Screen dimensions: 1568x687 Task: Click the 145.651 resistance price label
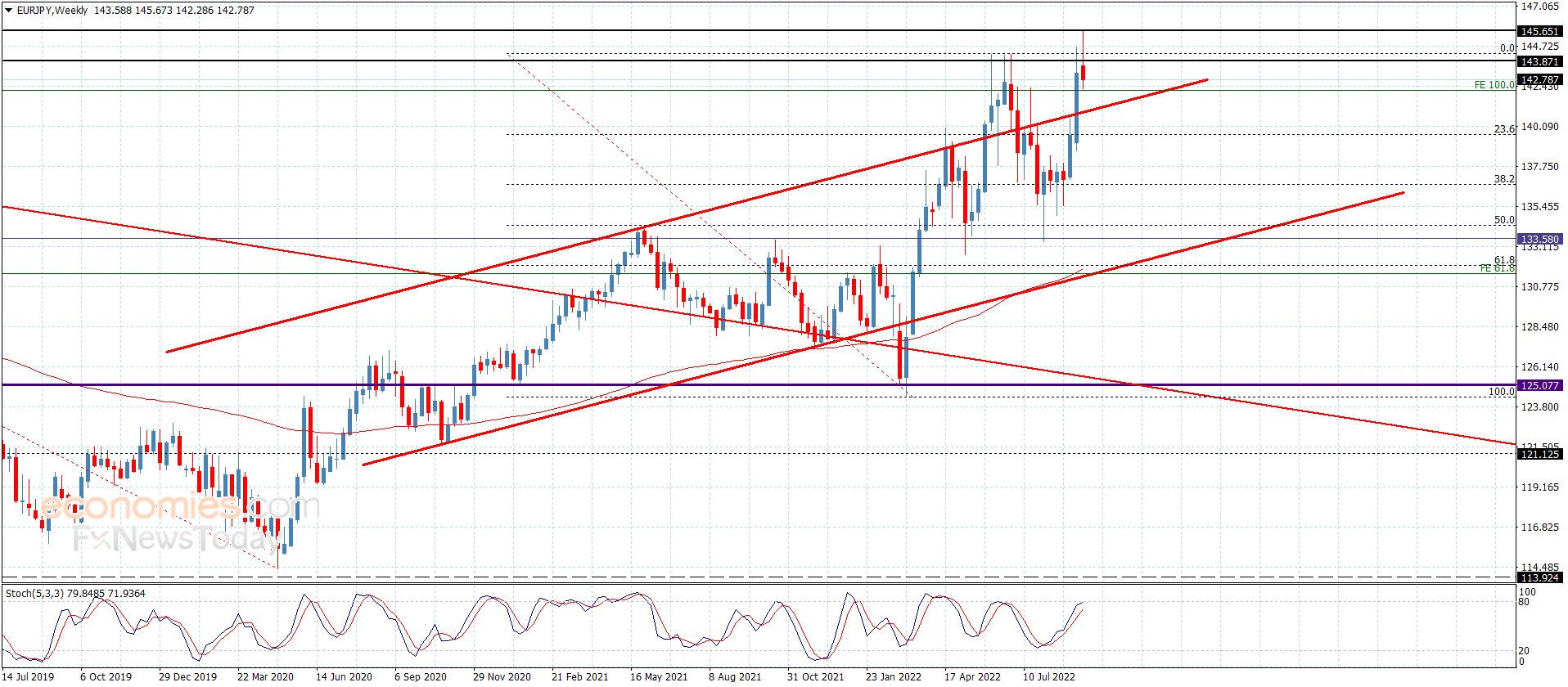1539,32
